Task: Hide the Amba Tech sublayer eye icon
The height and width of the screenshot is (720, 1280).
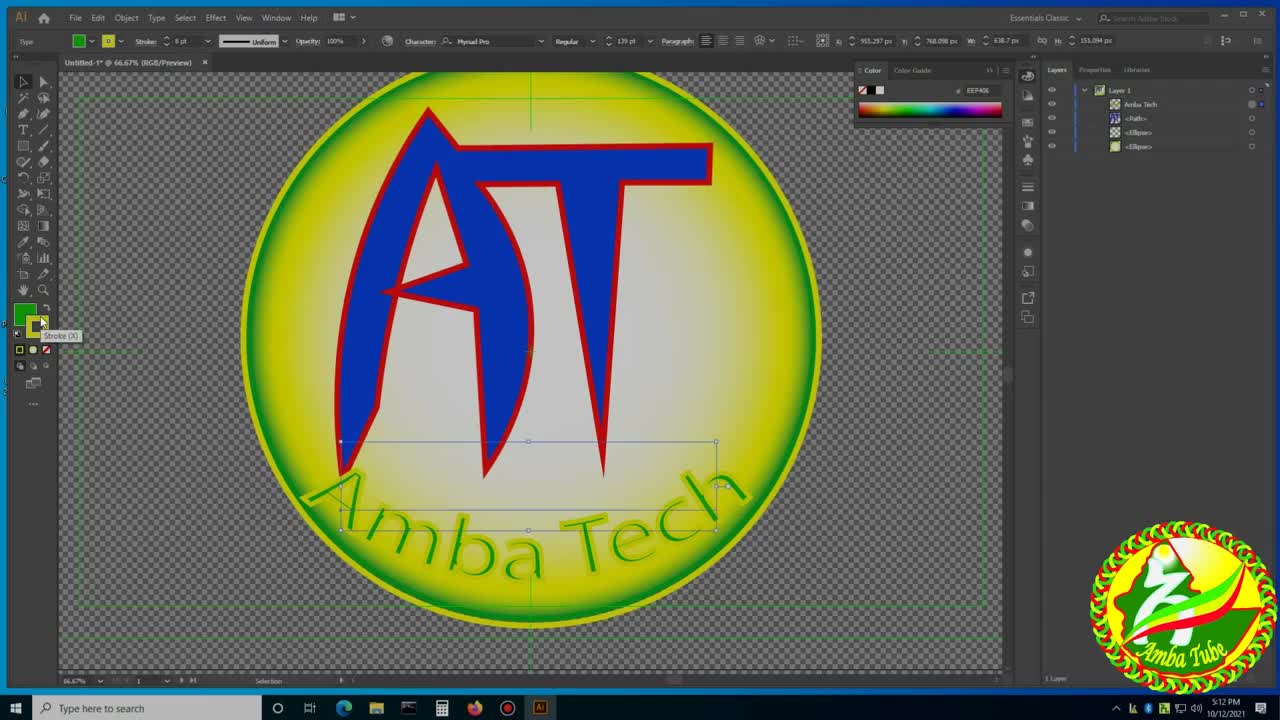Action: 1051,104
